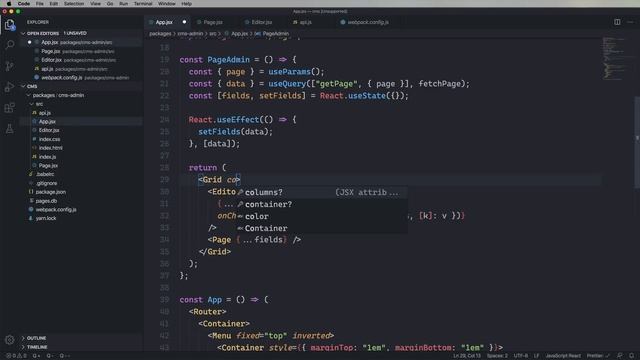Switch to the webpack.config.js tab
Viewport: 640px width, 360px height.
pyautogui.click(x=368, y=22)
